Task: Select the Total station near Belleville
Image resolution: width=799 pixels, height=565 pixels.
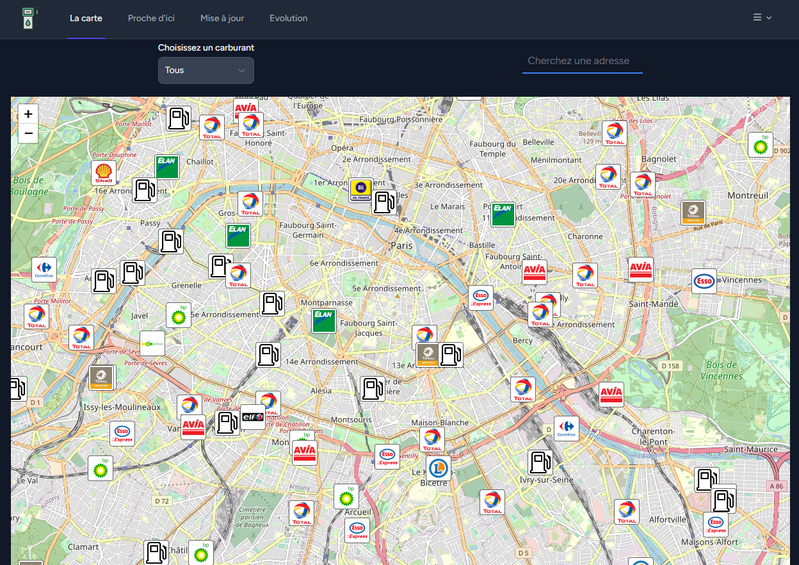Action: 615,133
